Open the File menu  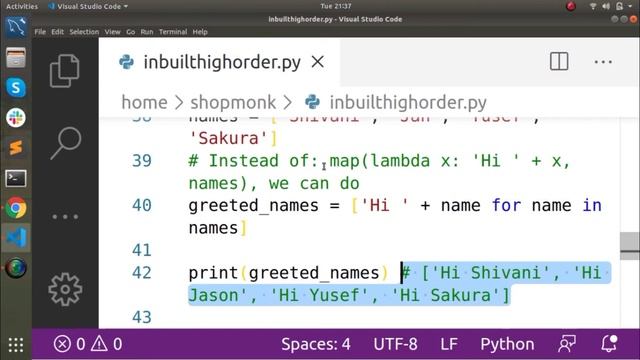(x=40, y=32)
